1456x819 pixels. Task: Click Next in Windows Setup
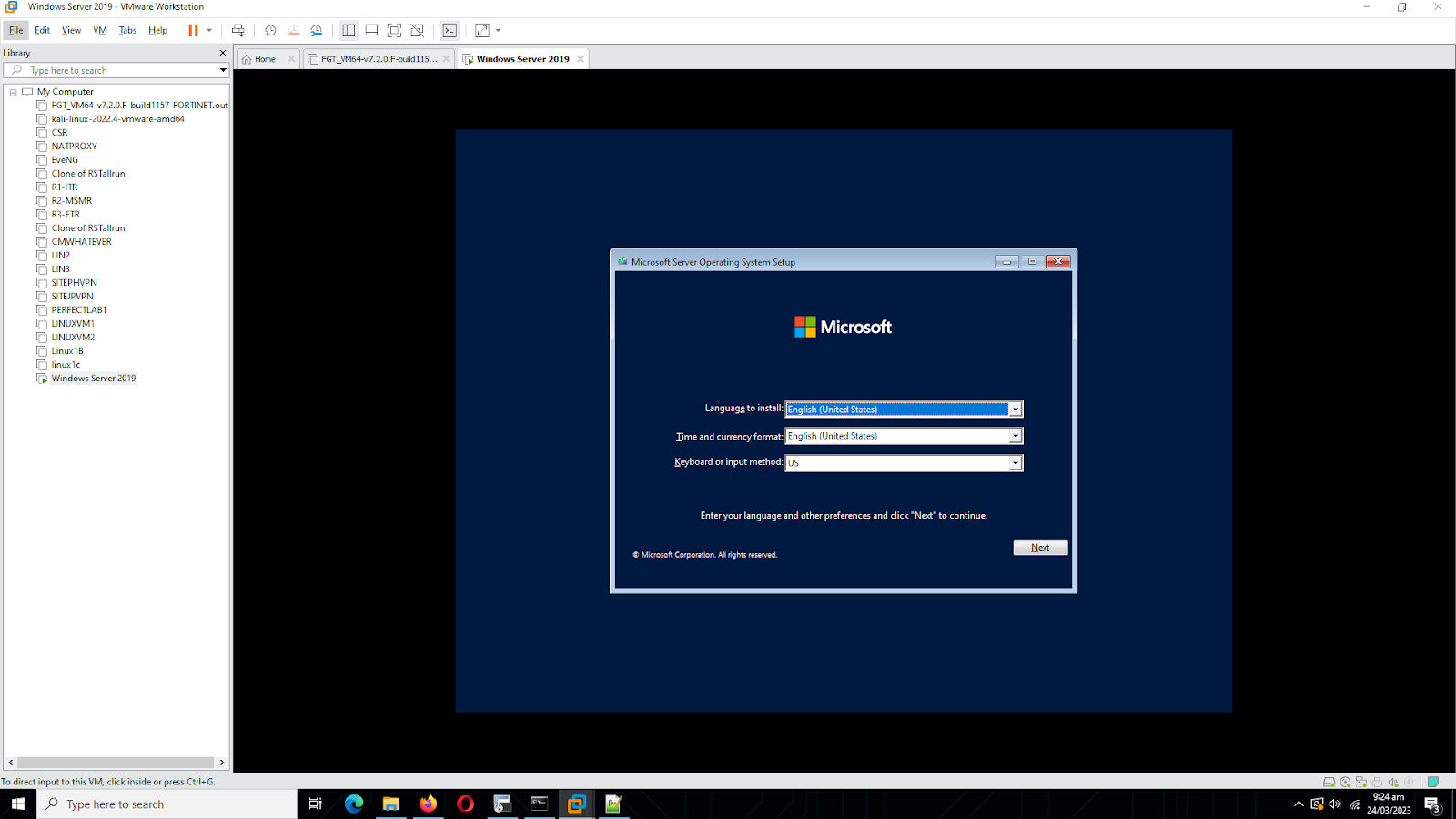[x=1040, y=548]
